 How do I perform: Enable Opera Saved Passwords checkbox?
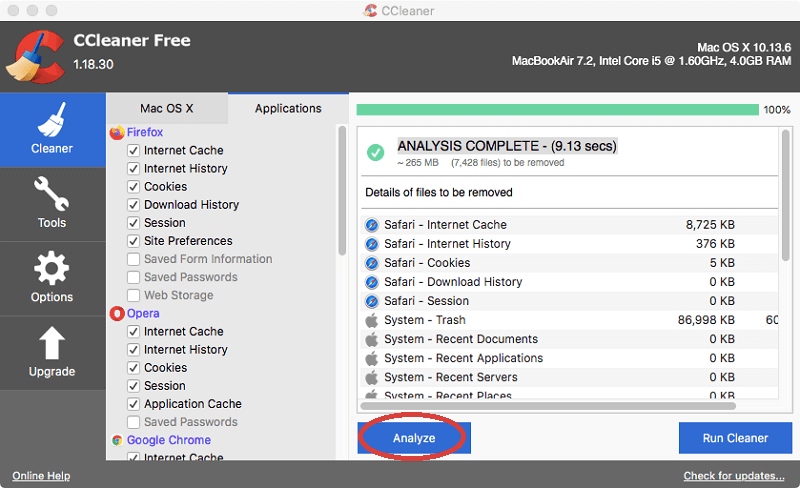[x=133, y=422]
